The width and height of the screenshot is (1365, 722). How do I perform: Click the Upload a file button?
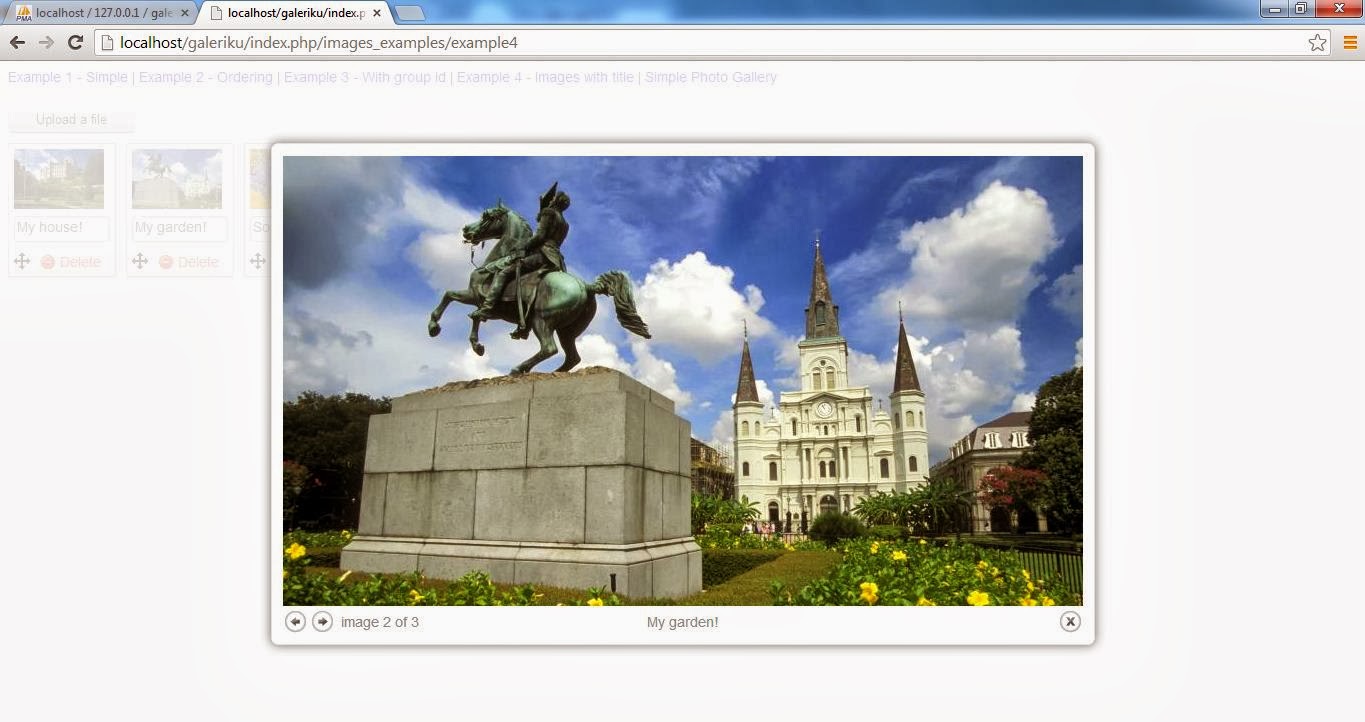(x=71, y=119)
